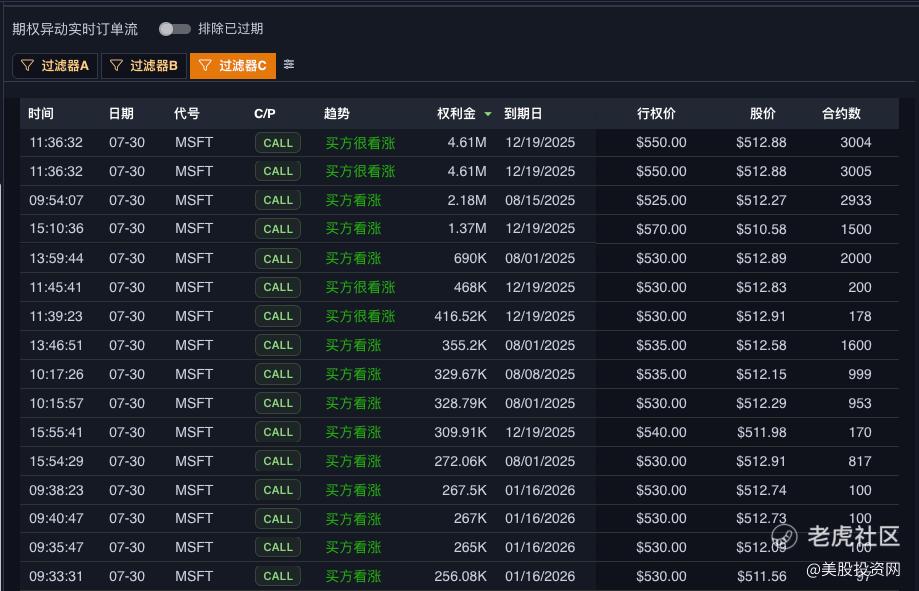
Task: Click the 09:33:31 time cell
Action: tap(56, 576)
